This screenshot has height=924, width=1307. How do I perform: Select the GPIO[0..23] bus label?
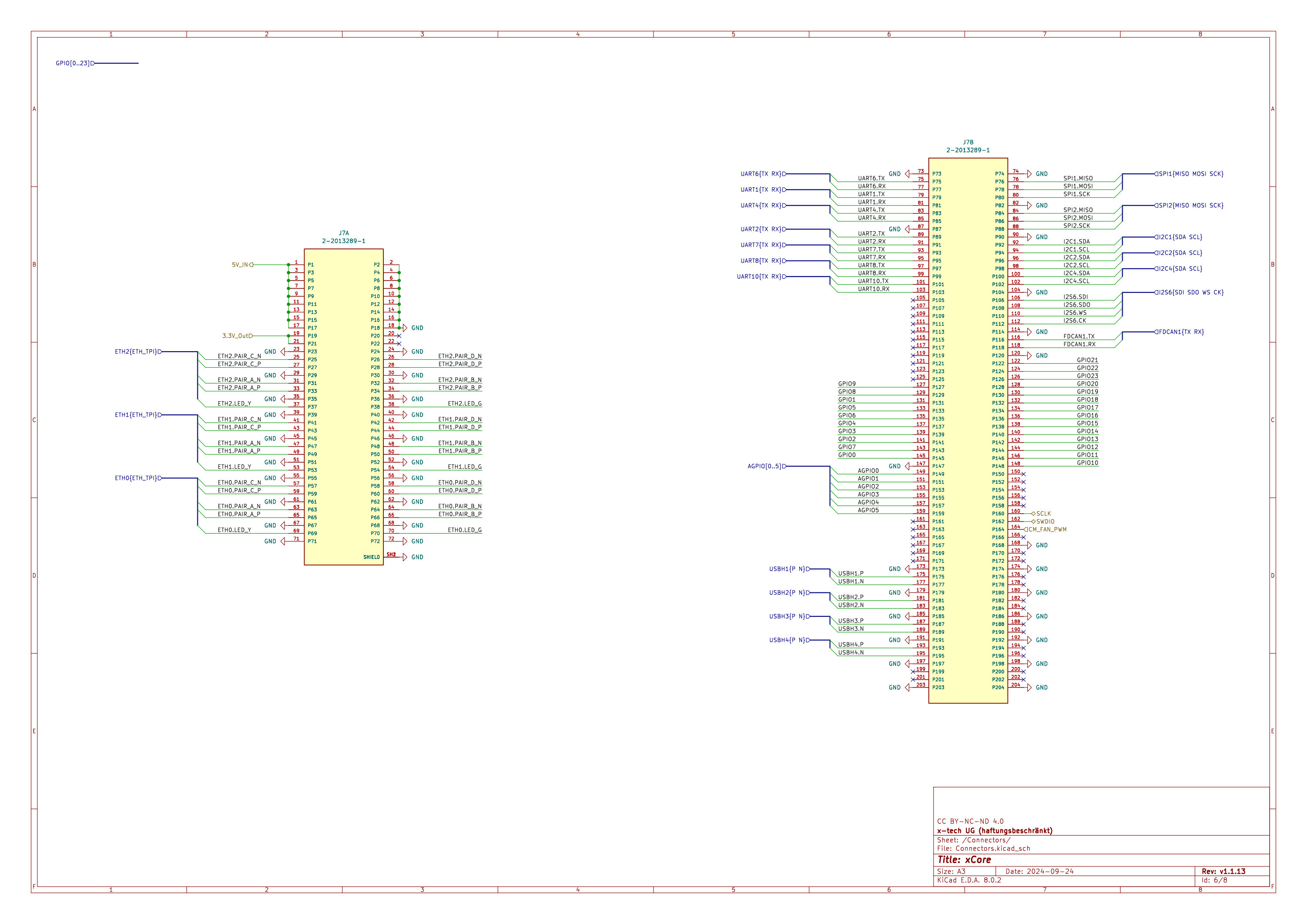coord(74,63)
